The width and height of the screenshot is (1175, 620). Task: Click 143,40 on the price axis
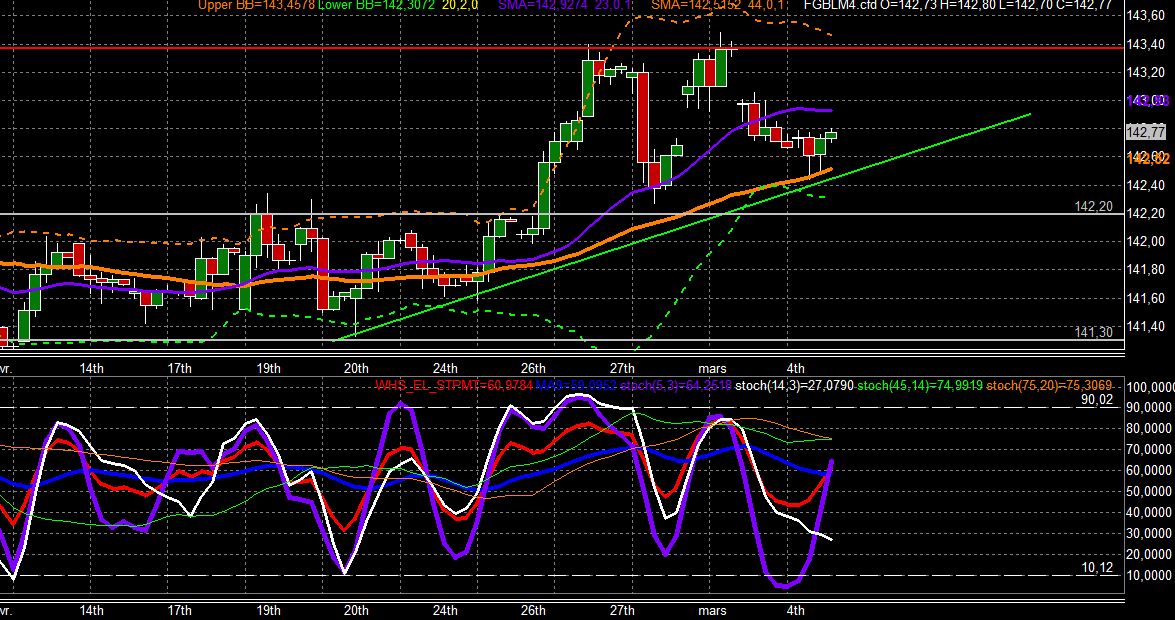pos(1146,45)
